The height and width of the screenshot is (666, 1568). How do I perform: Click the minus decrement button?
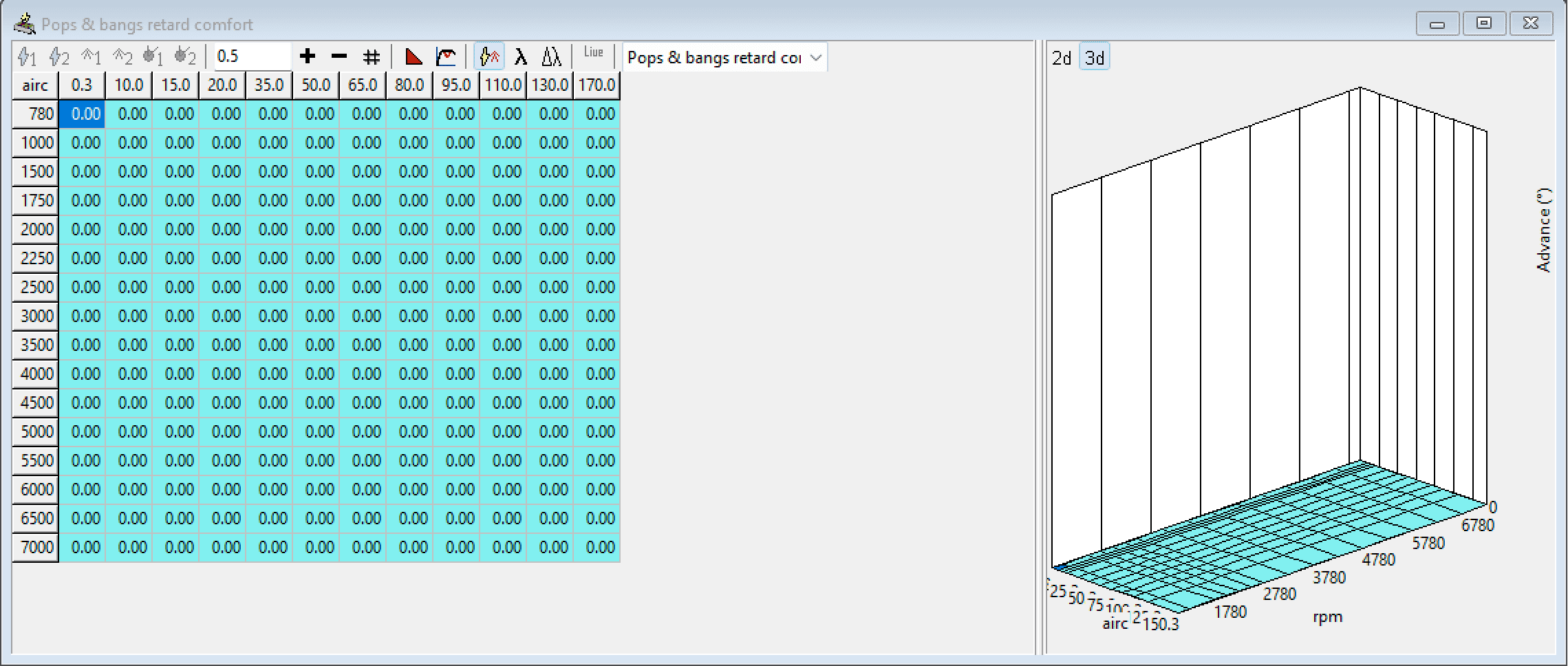click(339, 56)
